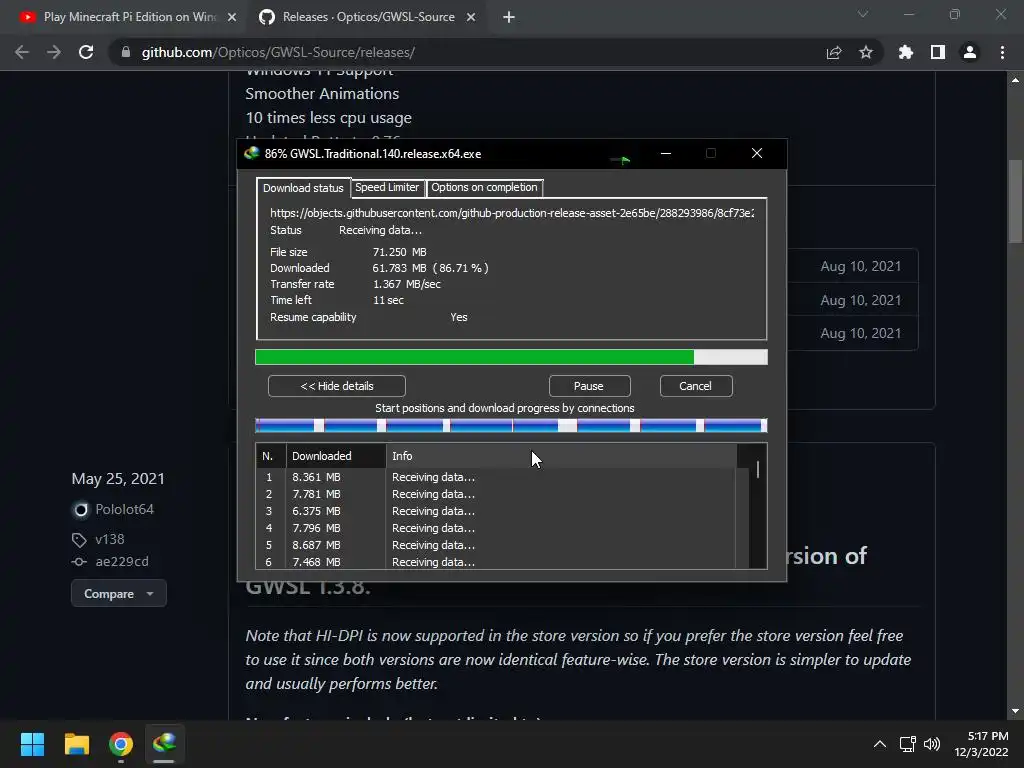Click the green download progress bar

click(511, 357)
